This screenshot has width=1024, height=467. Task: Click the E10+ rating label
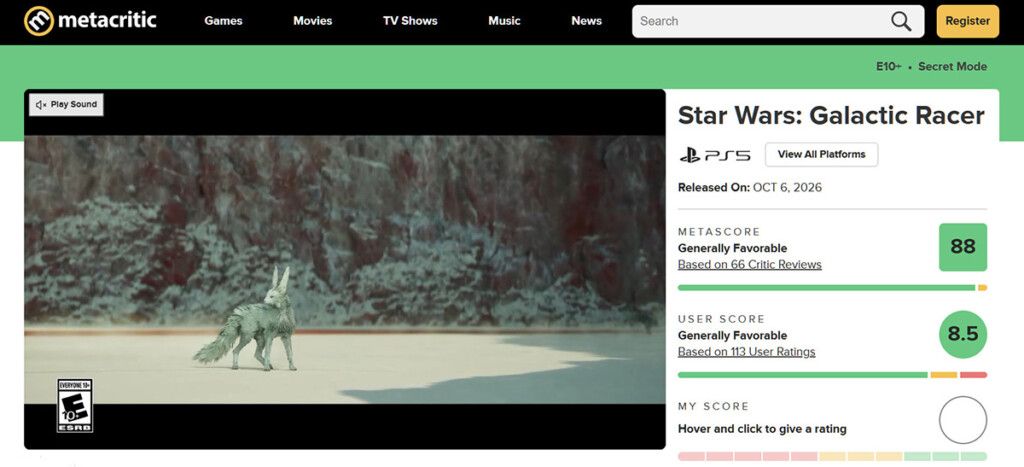point(888,67)
